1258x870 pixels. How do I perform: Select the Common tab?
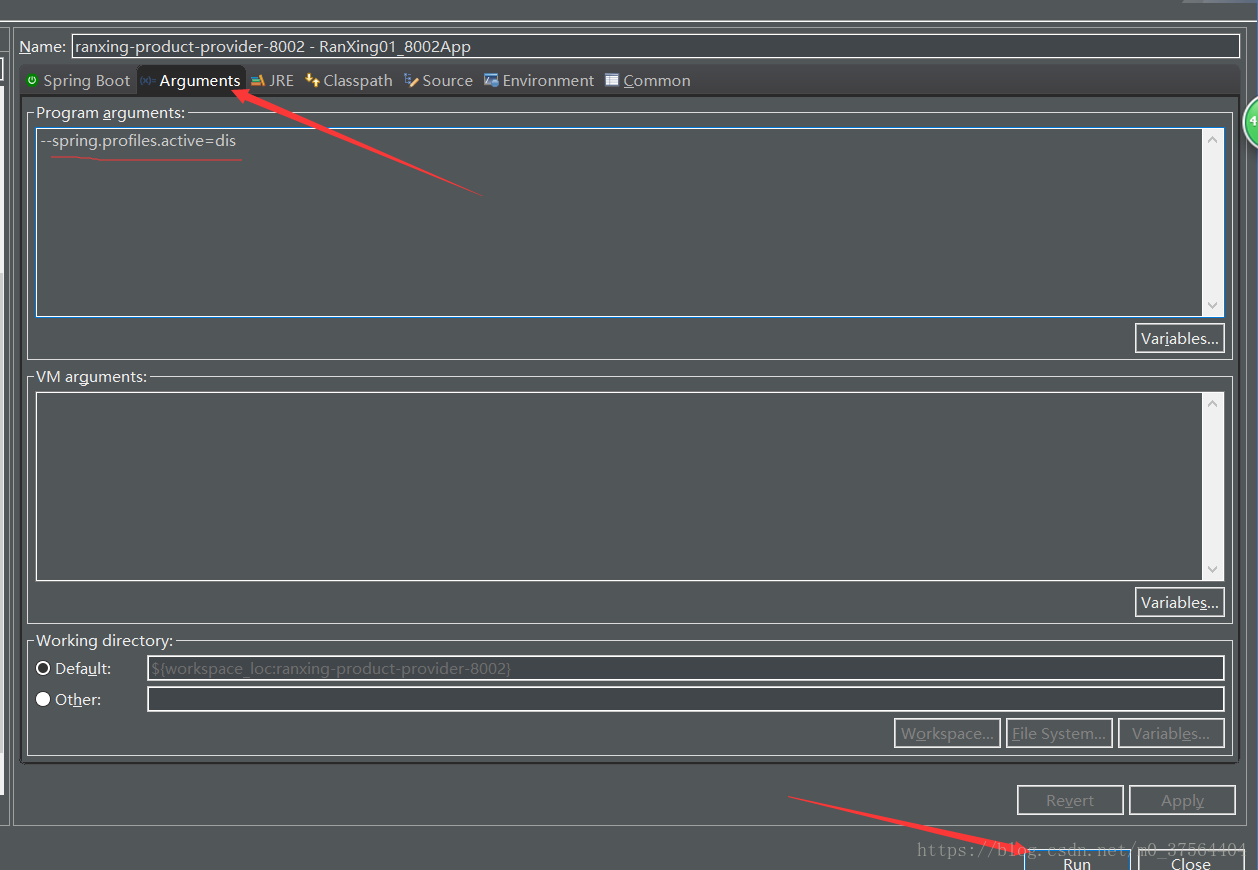tap(648, 81)
